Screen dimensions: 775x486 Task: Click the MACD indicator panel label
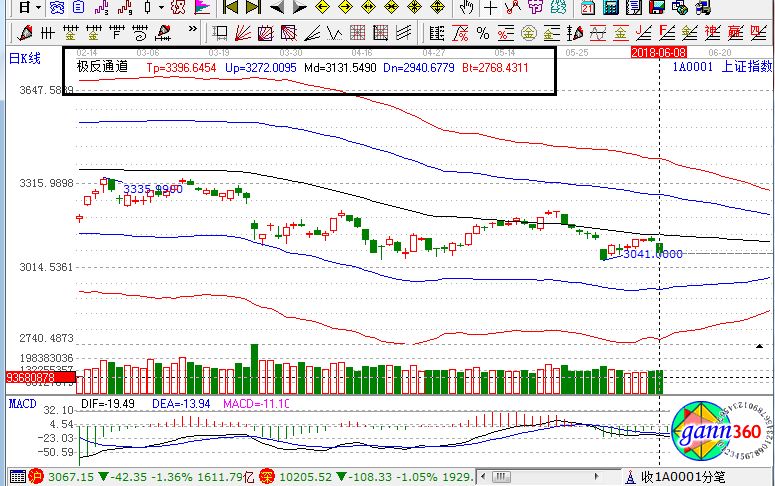point(22,403)
